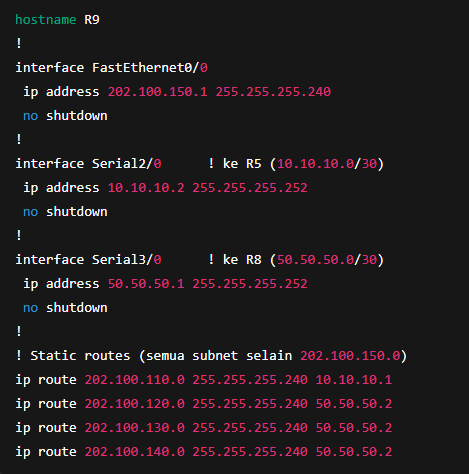Image resolution: width=469 pixels, height=474 pixels.
Task: Select the IP address '202.100.150.1'
Action: (157, 92)
